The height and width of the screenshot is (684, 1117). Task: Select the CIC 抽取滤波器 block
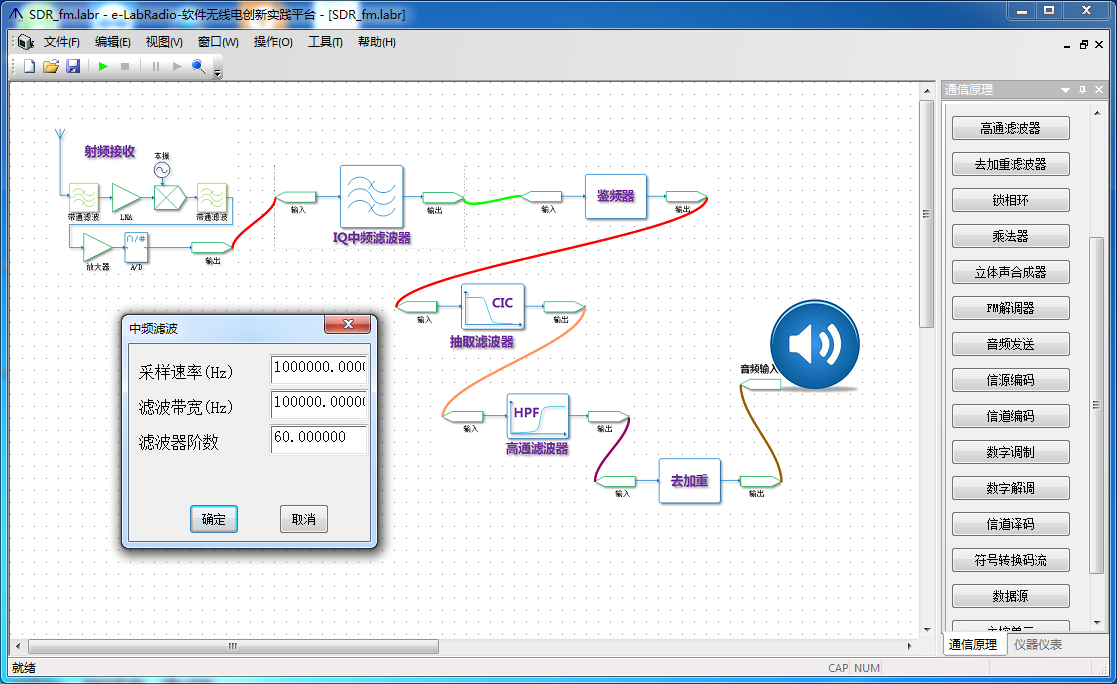pos(493,306)
